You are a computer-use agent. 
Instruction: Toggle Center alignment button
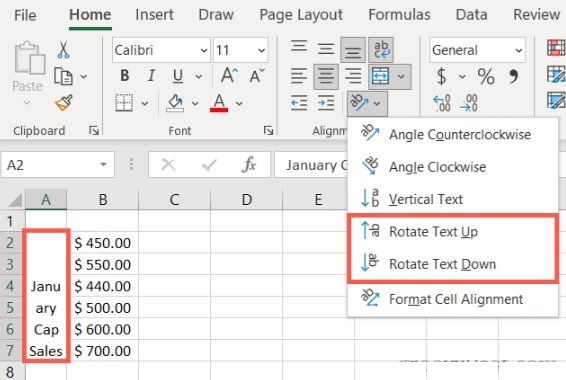(x=326, y=77)
